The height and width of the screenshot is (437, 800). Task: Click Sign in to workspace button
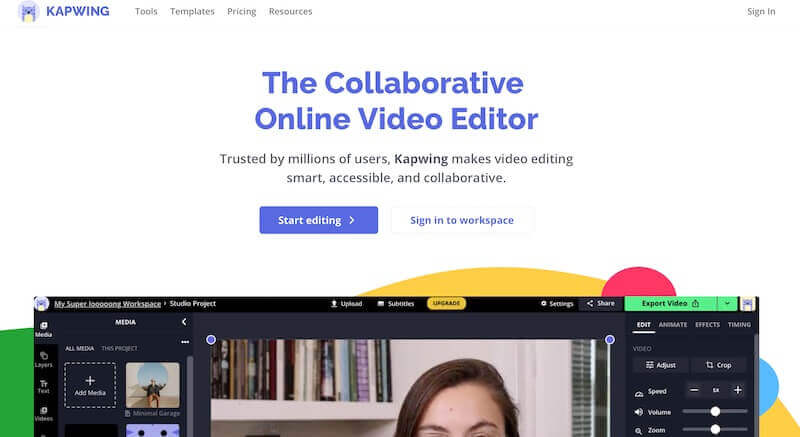point(462,220)
